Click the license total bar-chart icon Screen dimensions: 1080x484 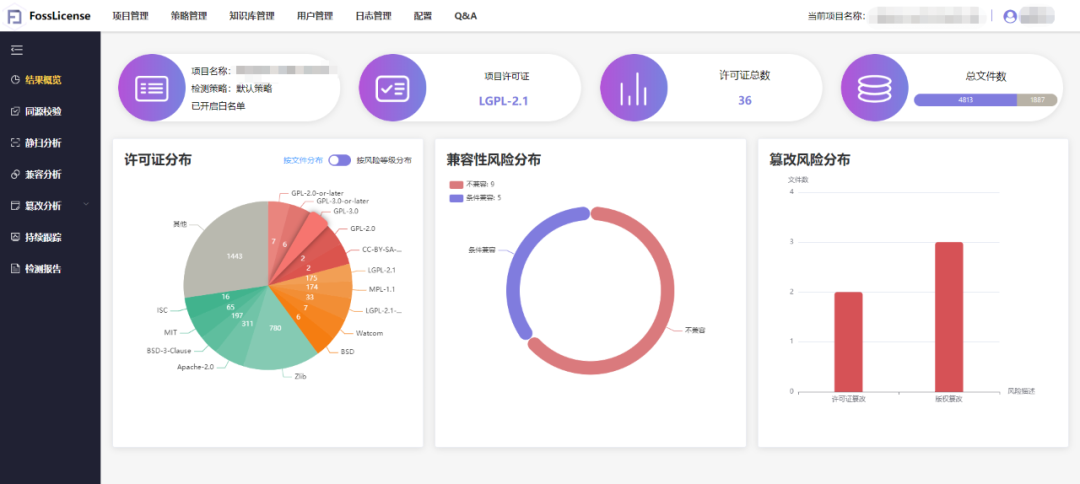pos(633,87)
